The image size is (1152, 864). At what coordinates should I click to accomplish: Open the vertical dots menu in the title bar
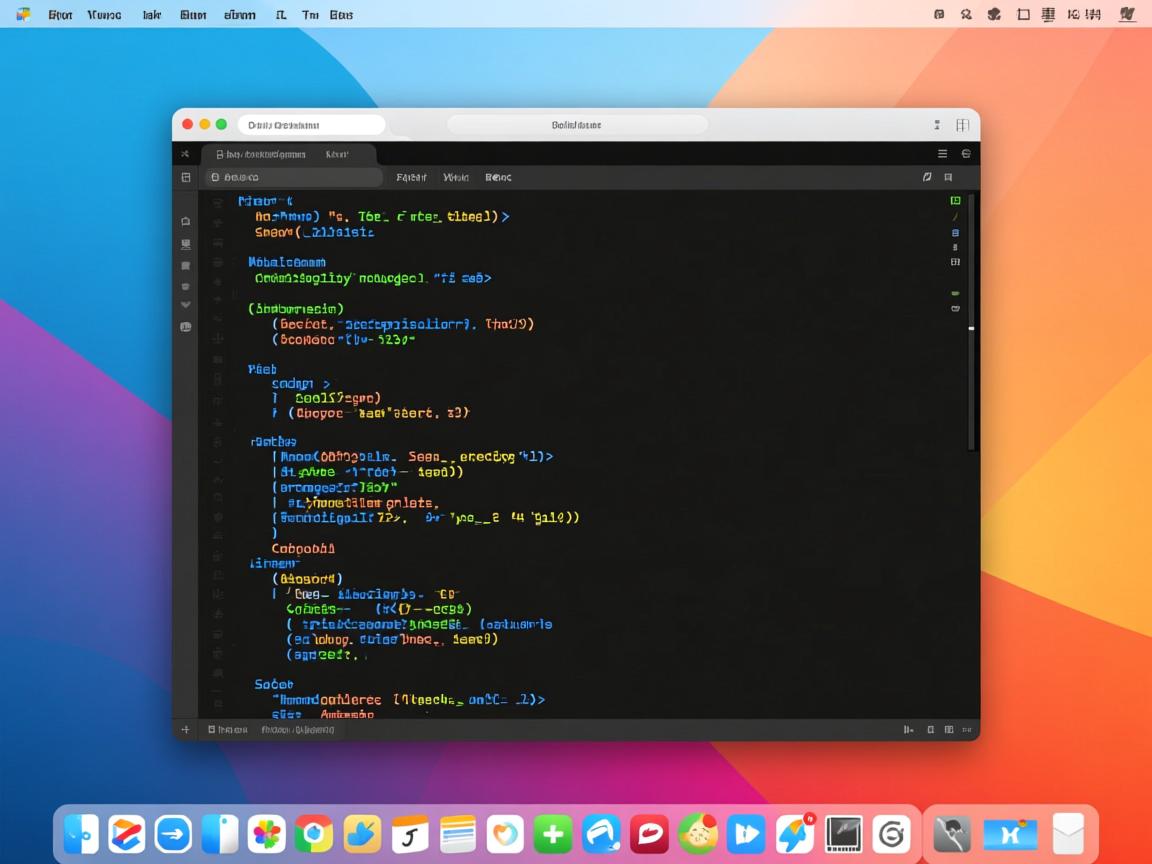pyautogui.click(x=937, y=125)
